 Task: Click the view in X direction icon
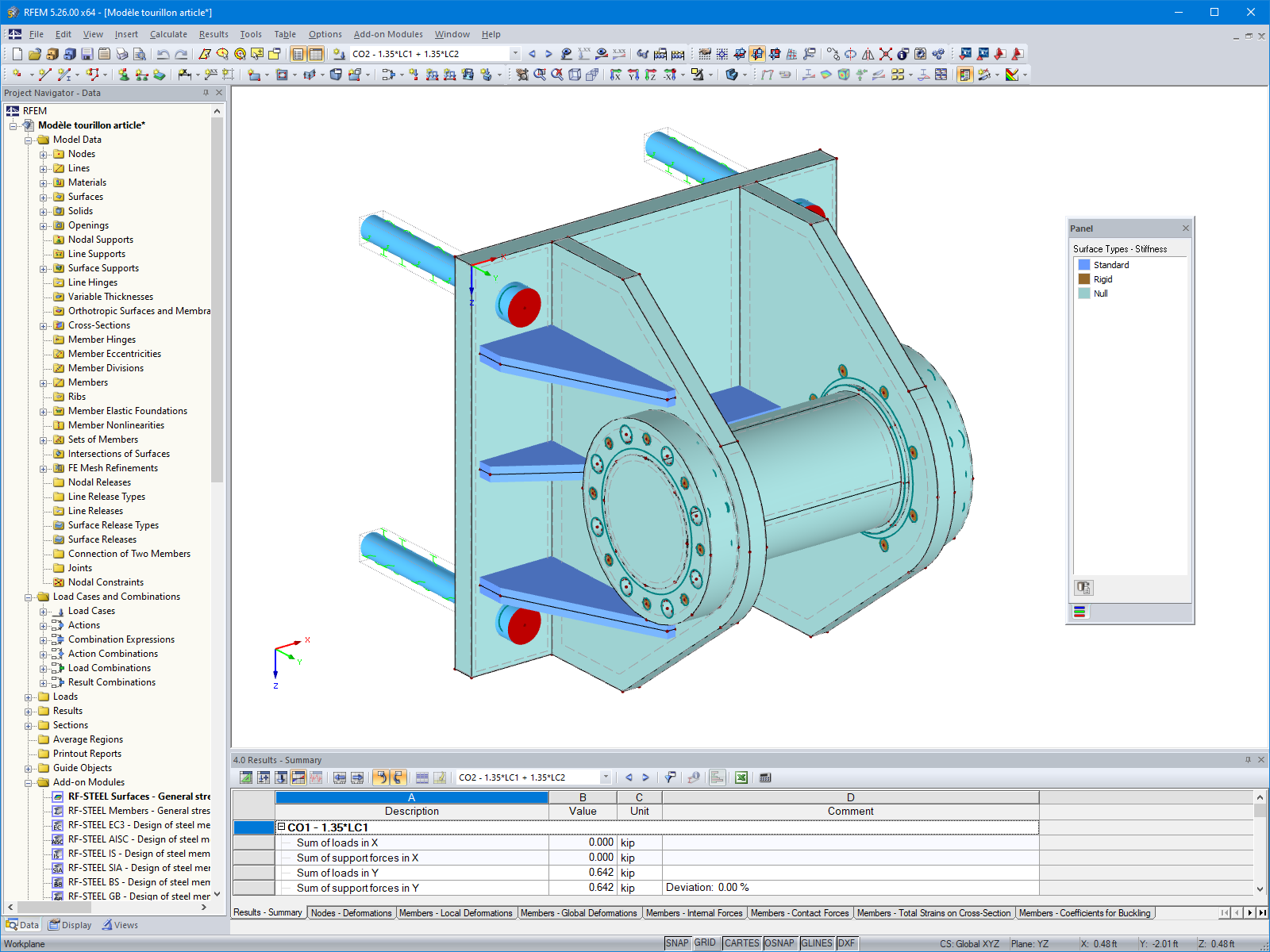pos(616,75)
